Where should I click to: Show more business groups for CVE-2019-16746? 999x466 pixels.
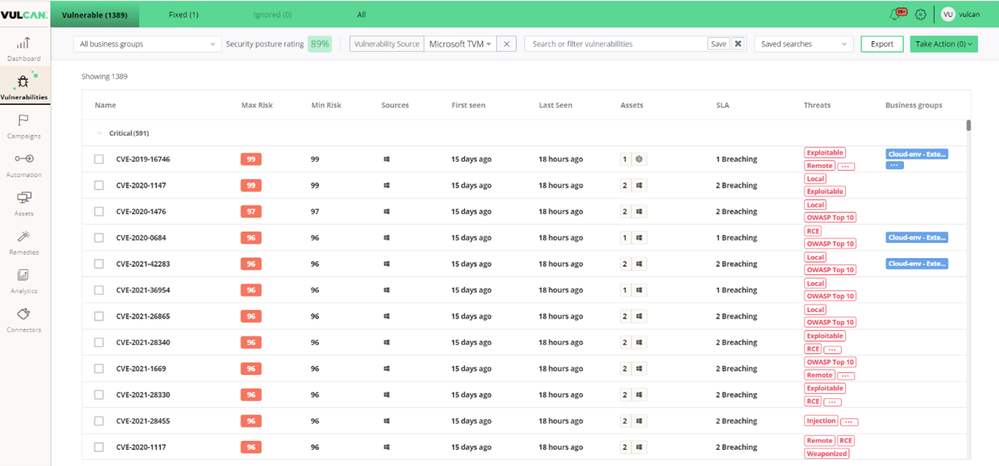(x=894, y=165)
